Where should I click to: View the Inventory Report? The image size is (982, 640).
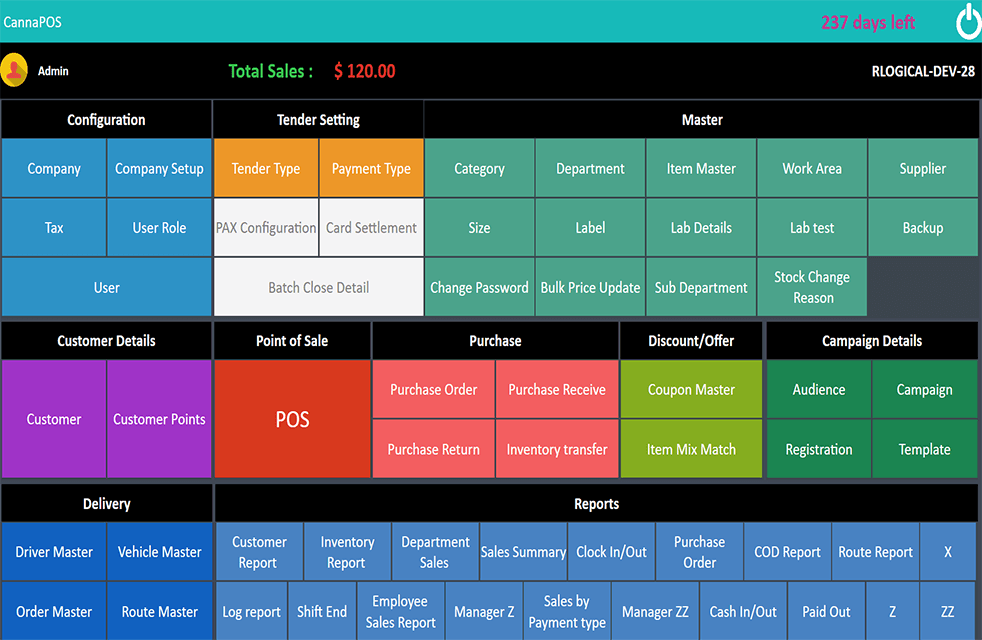point(347,551)
